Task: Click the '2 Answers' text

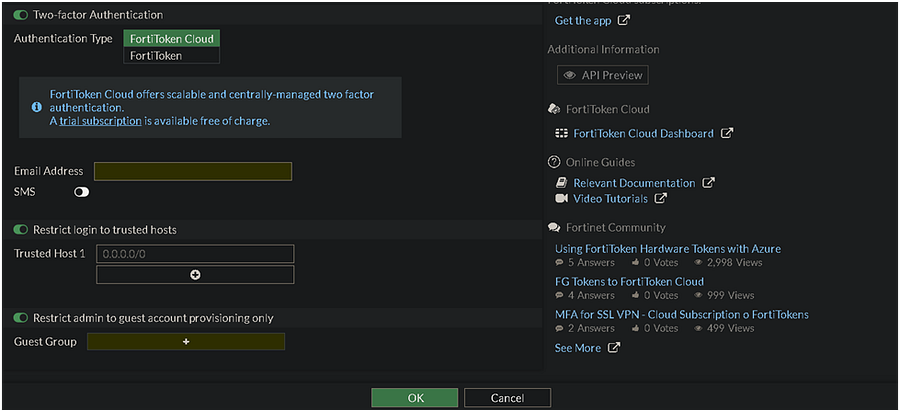Action: [x=591, y=328]
